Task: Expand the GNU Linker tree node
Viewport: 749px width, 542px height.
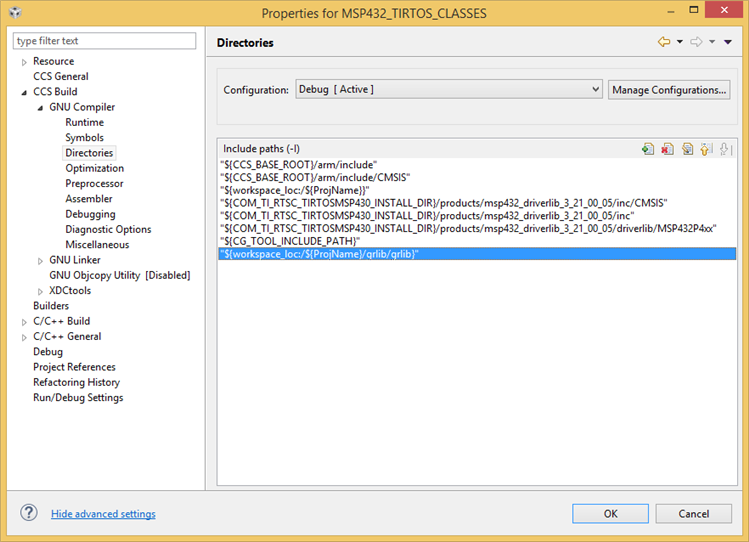Action: [40, 261]
